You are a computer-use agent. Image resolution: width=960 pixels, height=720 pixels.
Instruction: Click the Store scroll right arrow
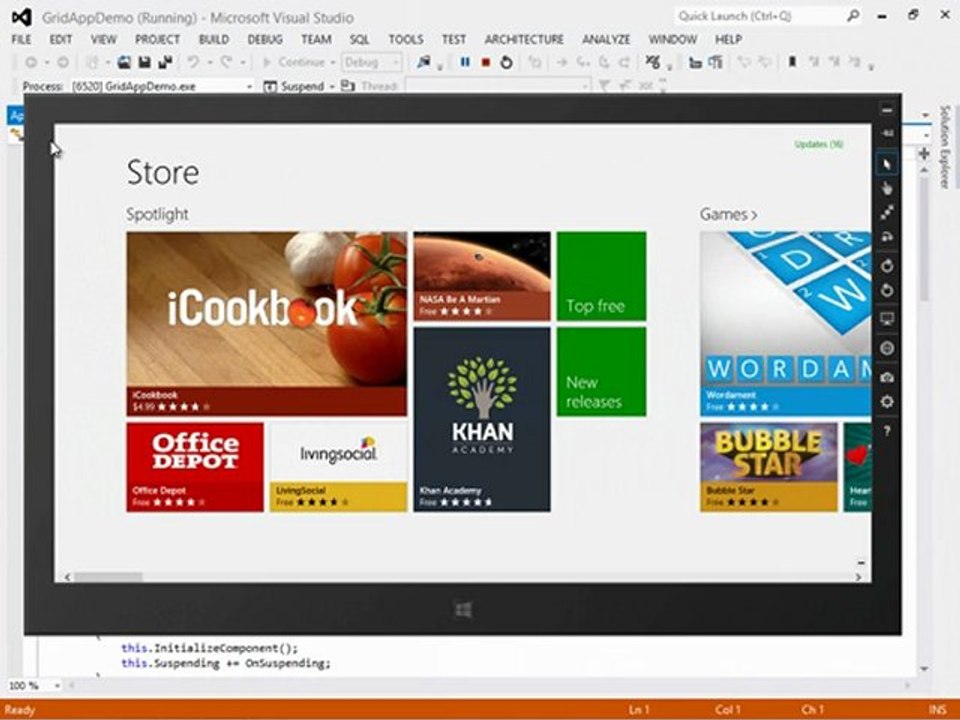click(x=858, y=577)
